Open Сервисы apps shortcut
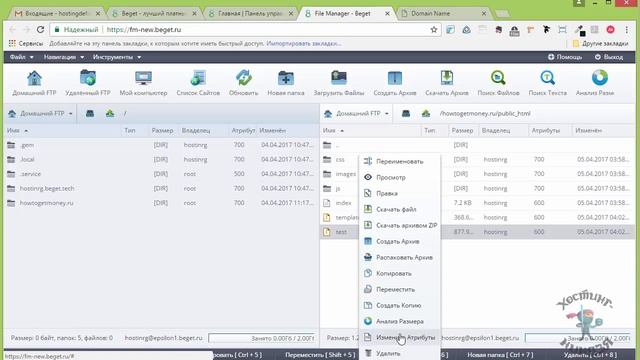The height and width of the screenshot is (360, 640). pyautogui.click(x=26, y=43)
